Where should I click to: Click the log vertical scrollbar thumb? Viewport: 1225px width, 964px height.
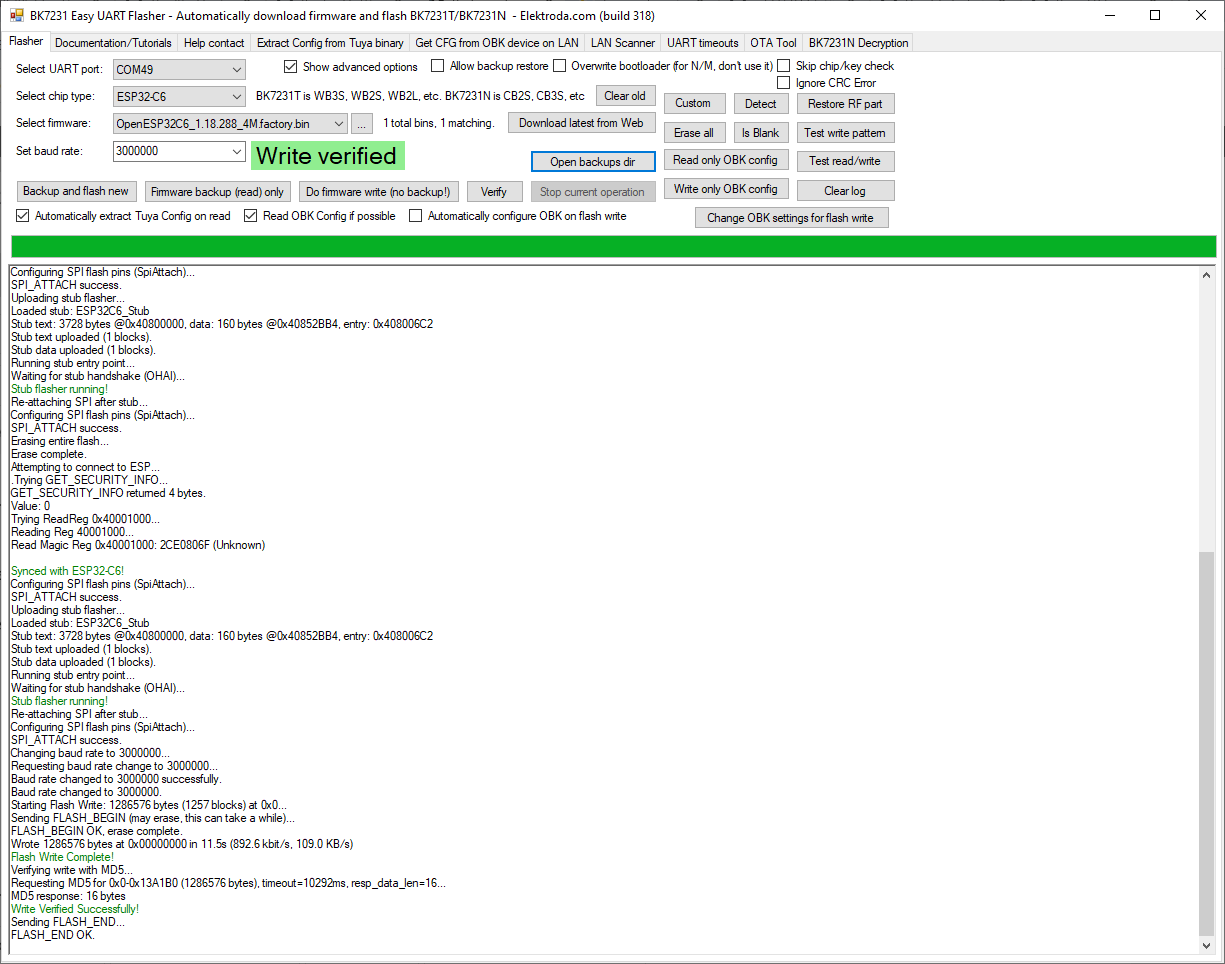click(1207, 742)
